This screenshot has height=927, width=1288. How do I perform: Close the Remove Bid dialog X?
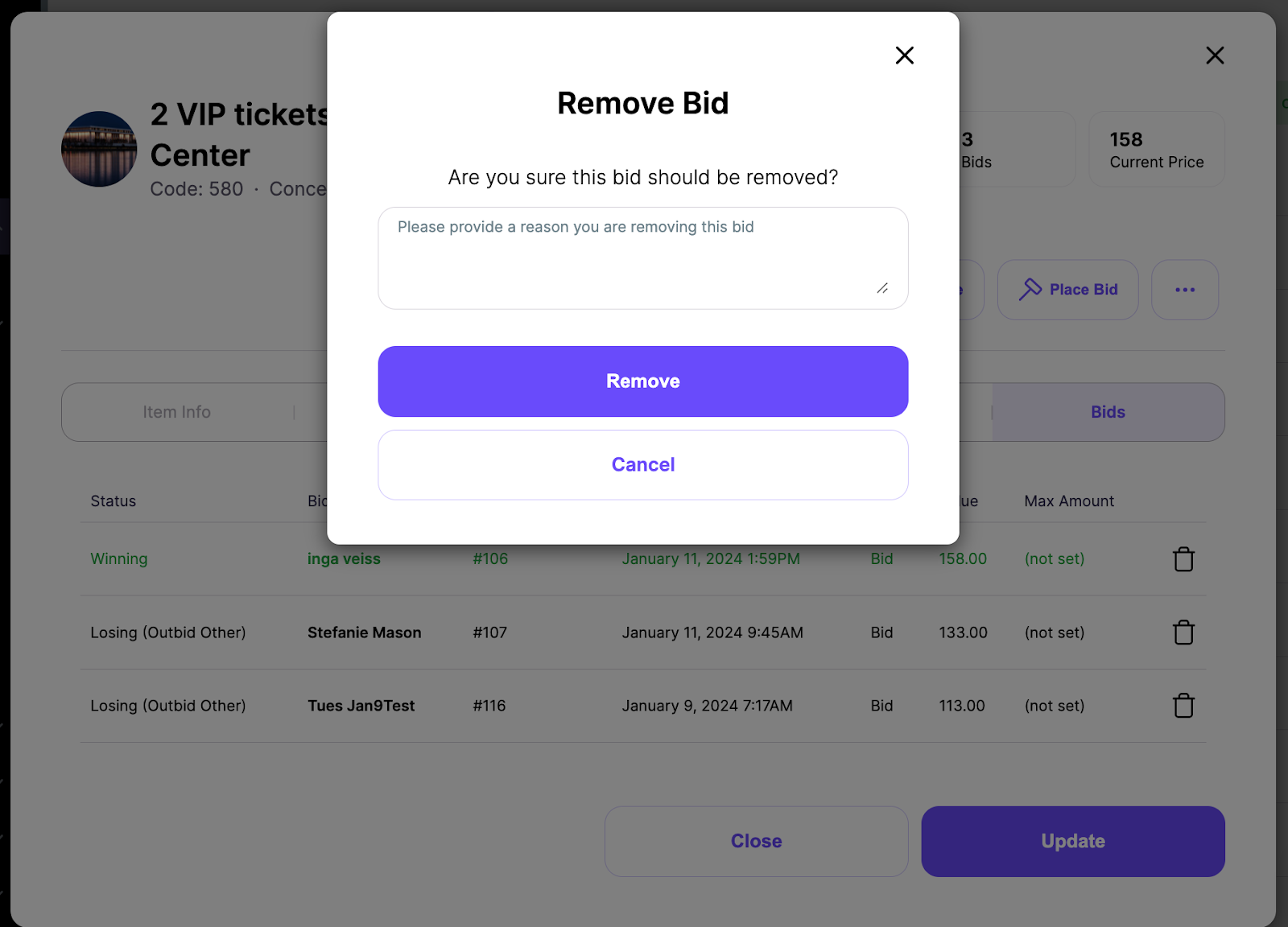[905, 56]
